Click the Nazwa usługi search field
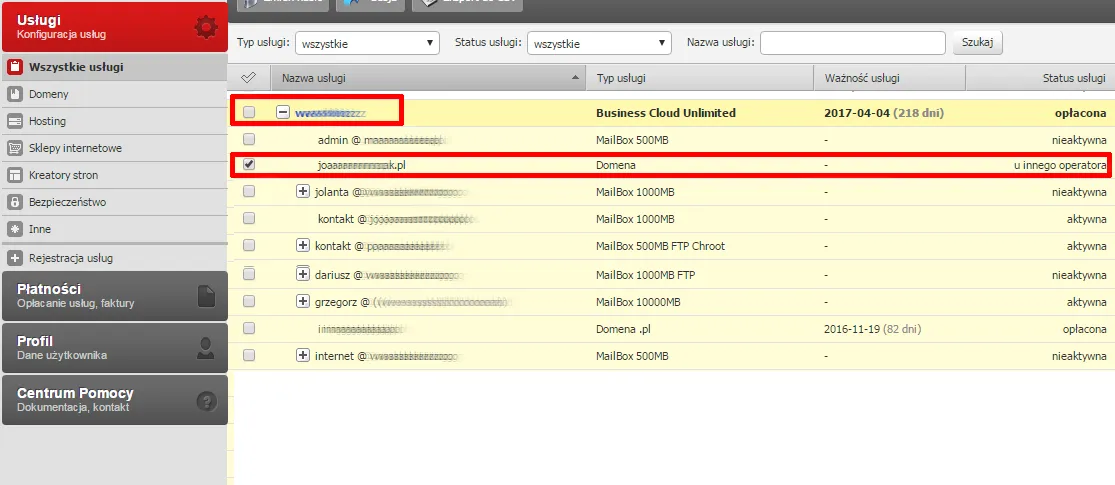The height and width of the screenshot is (485, 1115). [x=852, y=43]
